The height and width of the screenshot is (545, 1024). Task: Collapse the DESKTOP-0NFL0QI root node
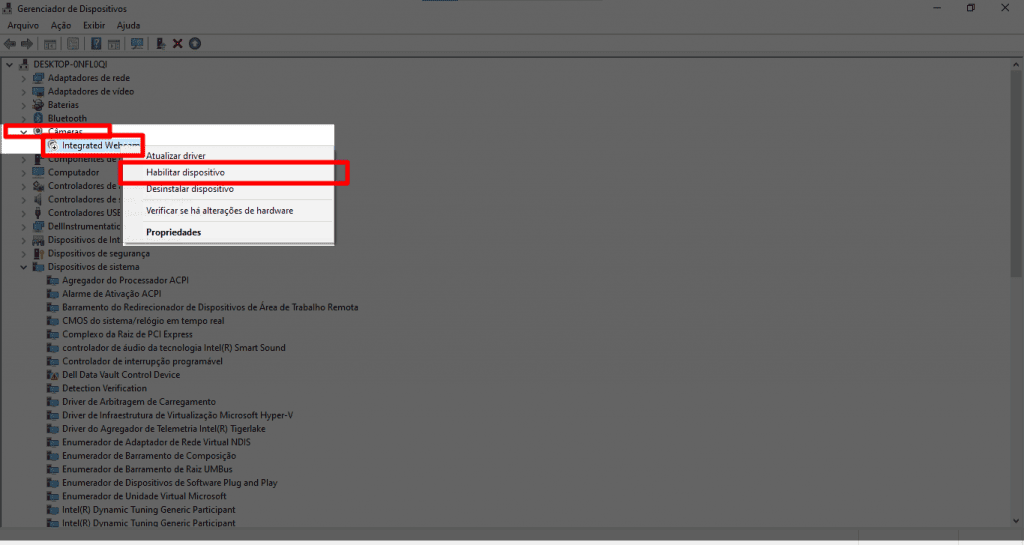[10, 64]
